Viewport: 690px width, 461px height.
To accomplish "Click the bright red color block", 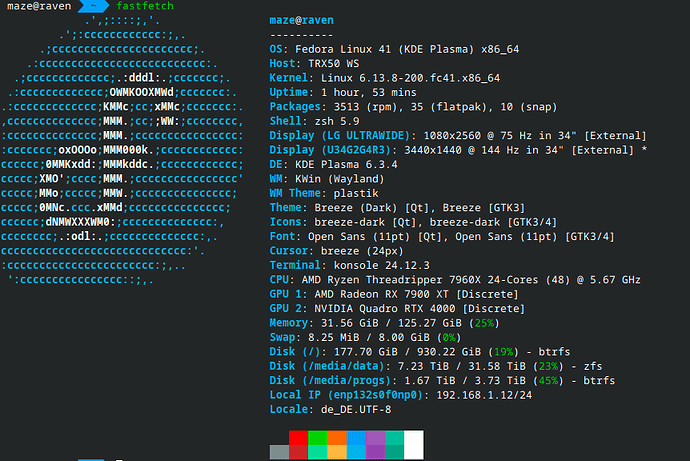I will [x=298, y=438].
